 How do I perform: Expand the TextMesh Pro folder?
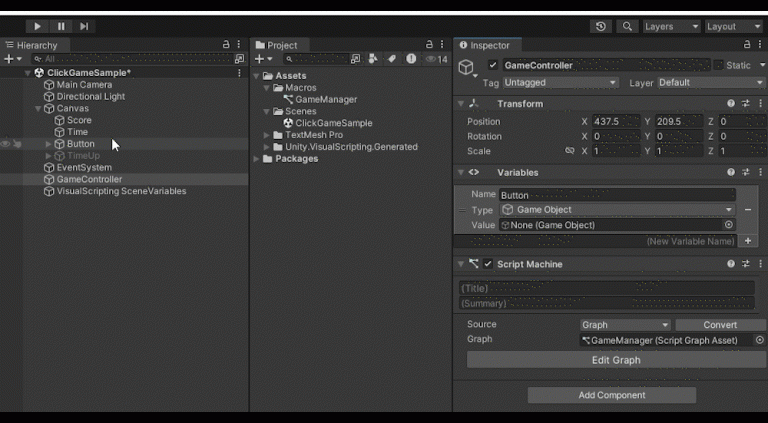coord(267,135)
